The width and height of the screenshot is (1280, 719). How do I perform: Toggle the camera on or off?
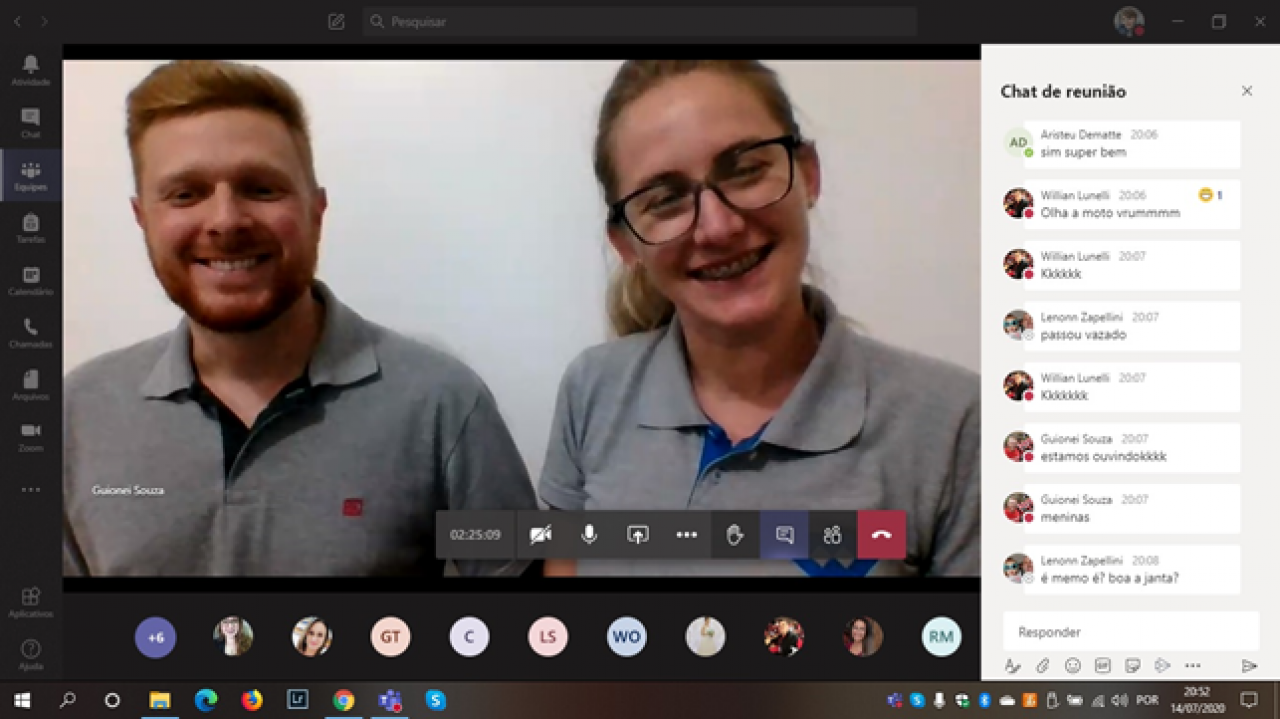(540, 535)
